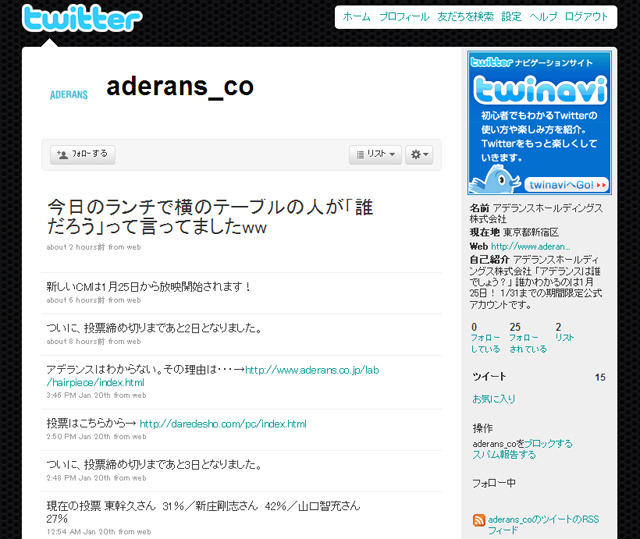Screen dimensions: 640x539
Task: Click ブロックする link
Action: tap(548, 444)
